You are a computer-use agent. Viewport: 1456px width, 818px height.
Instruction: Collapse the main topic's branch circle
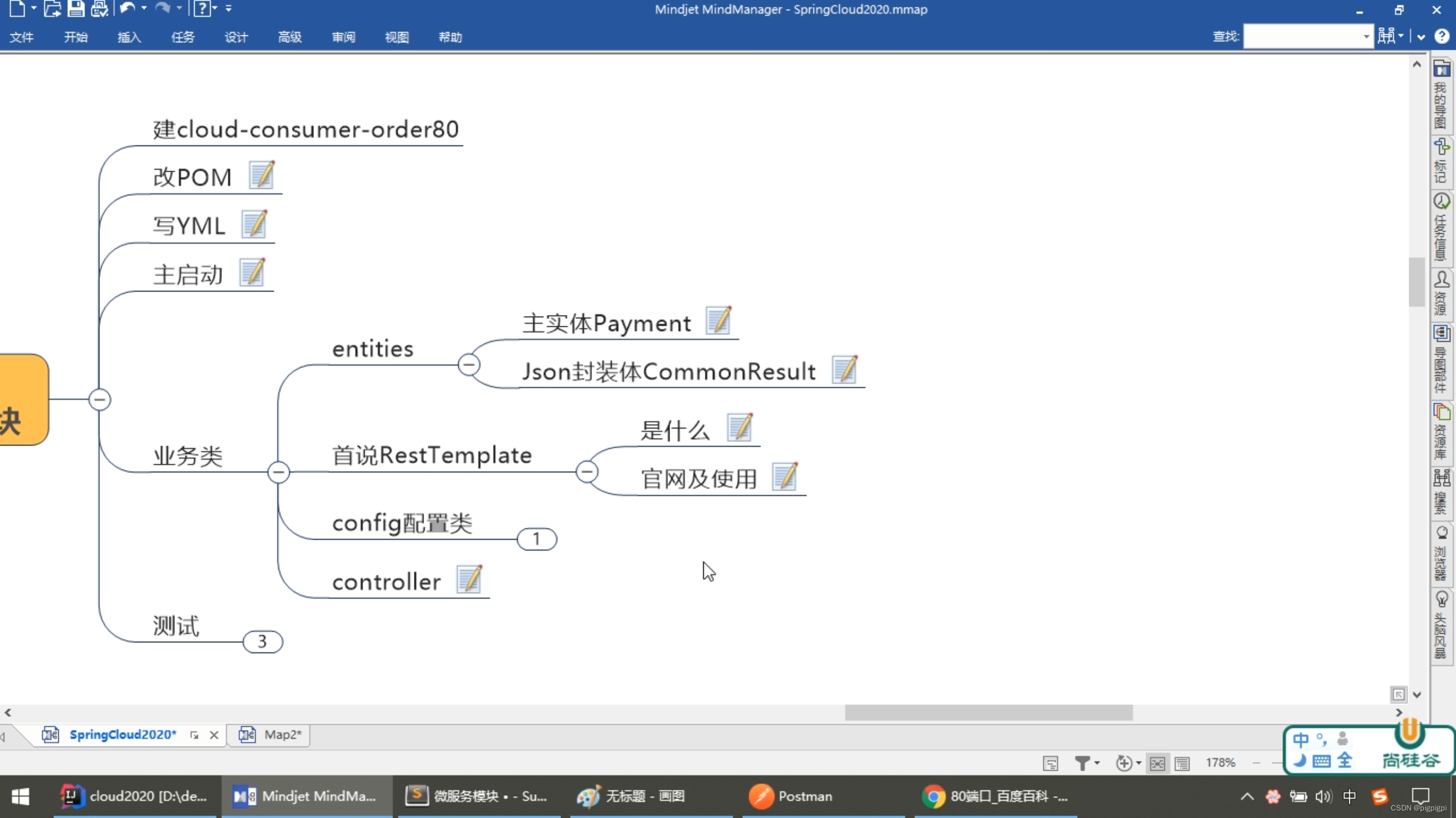tap(100, 399)
